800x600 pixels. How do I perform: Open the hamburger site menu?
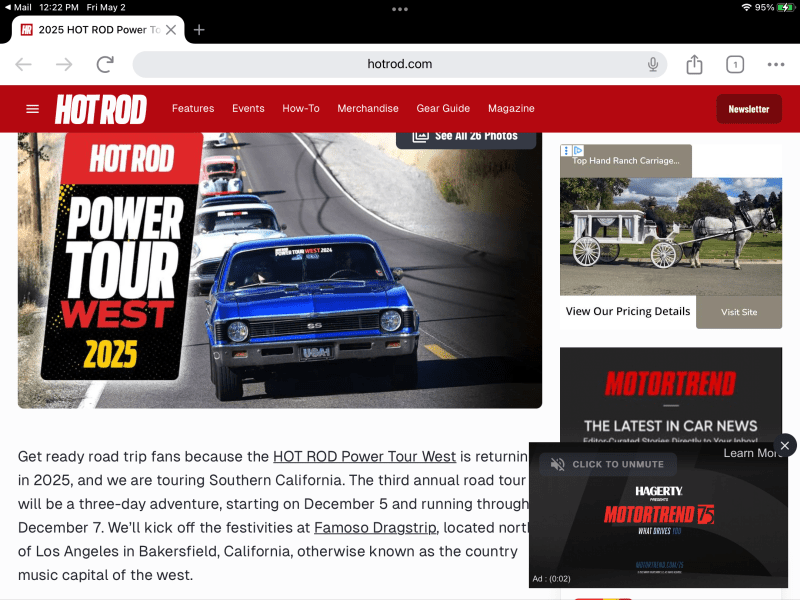32,109
